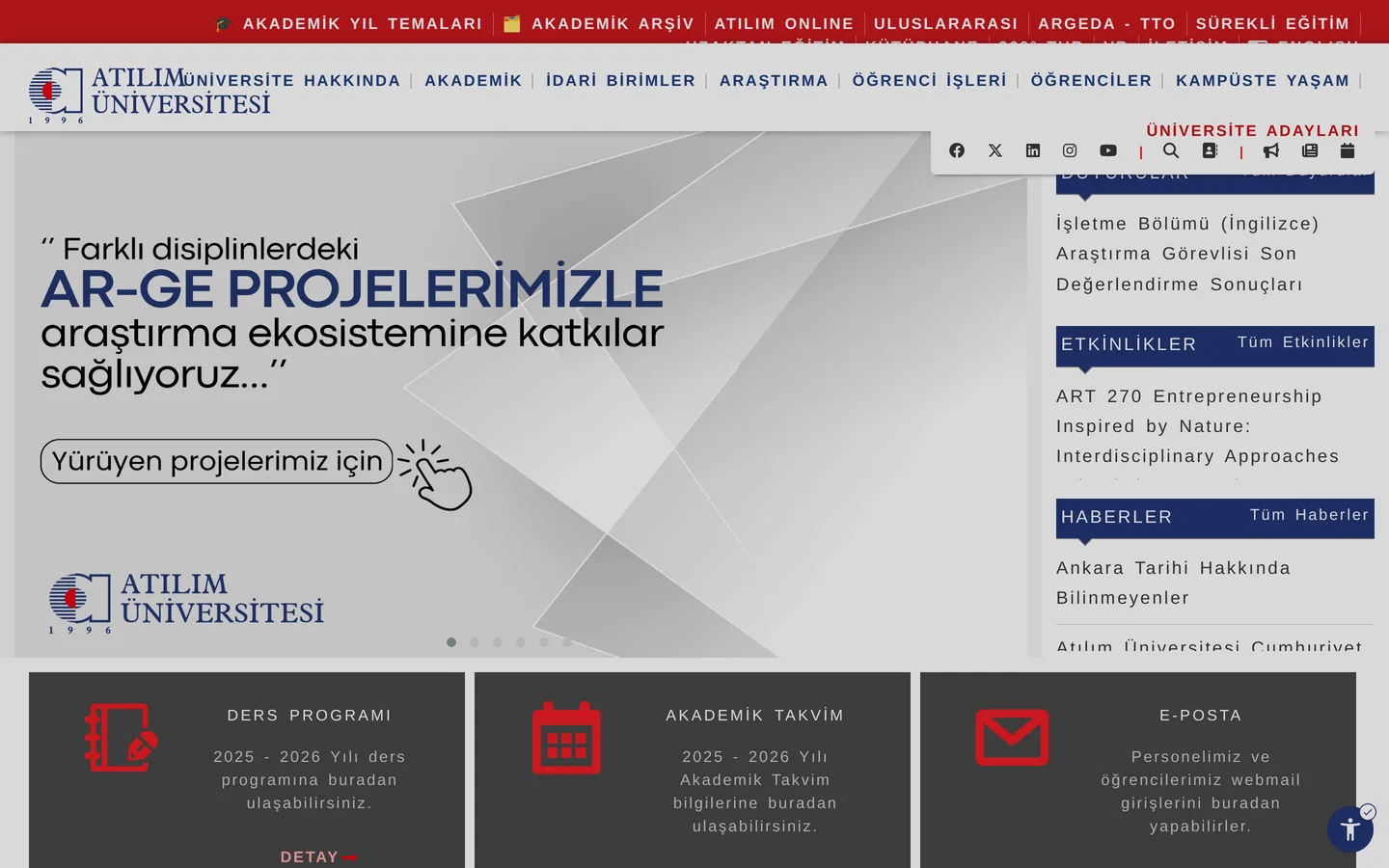This screenshot has height=868, width=1389.
Task: Open the Akademik Yıl Temaları menu
Action: click(348, 23)
